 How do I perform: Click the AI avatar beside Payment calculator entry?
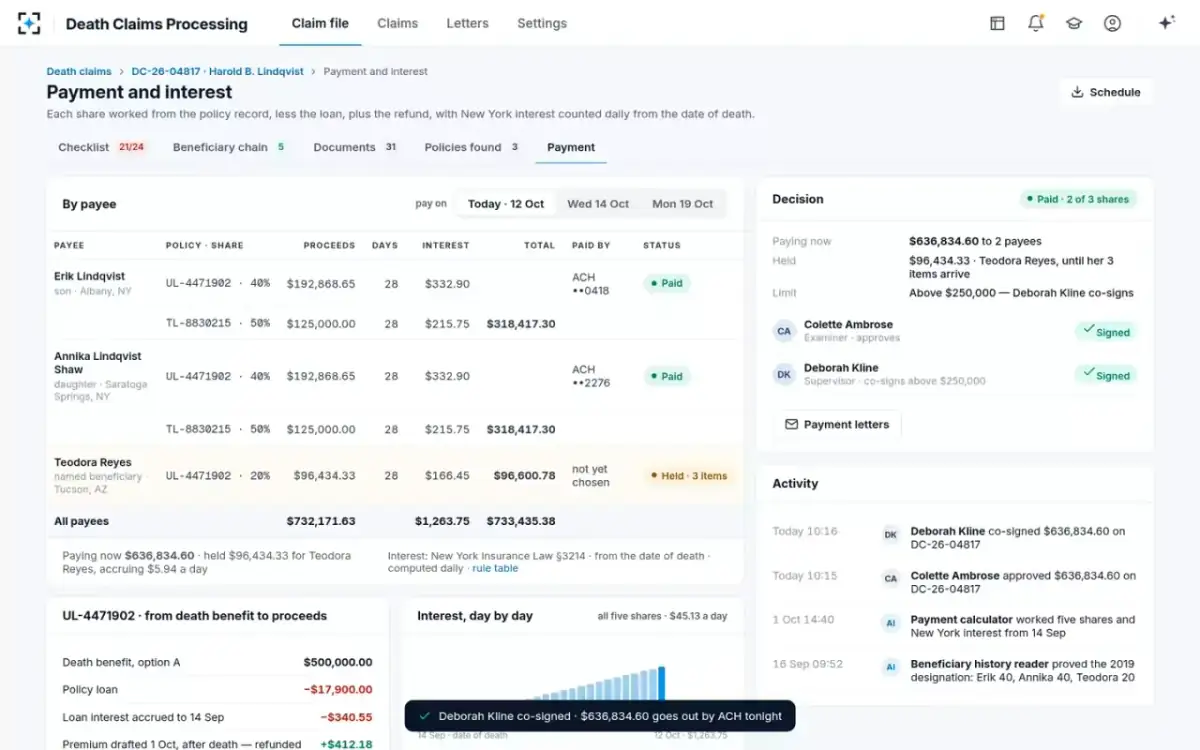(x=890, y=623)
